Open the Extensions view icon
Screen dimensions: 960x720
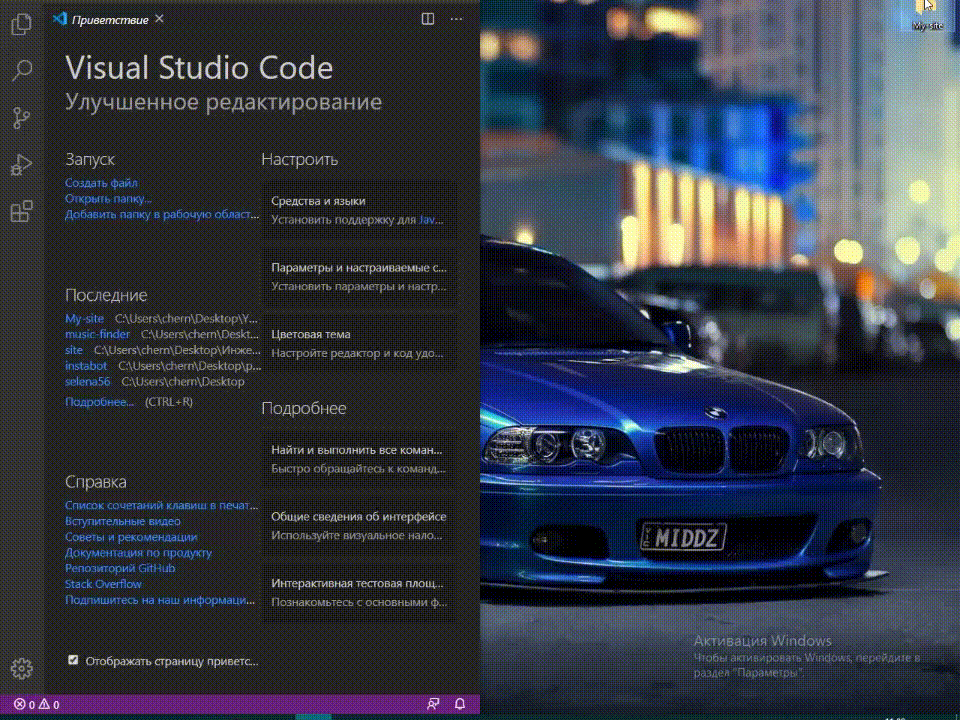click(x=21, y=211)
